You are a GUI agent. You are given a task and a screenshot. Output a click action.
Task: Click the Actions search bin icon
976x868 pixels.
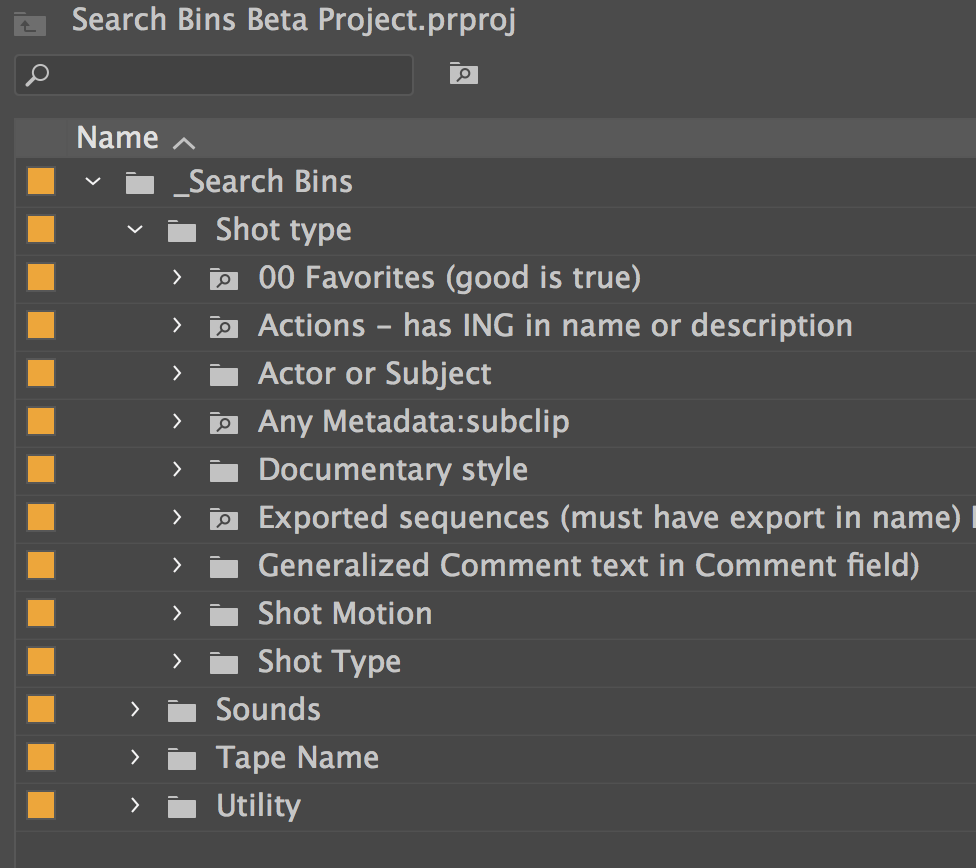tap(224, 327)
